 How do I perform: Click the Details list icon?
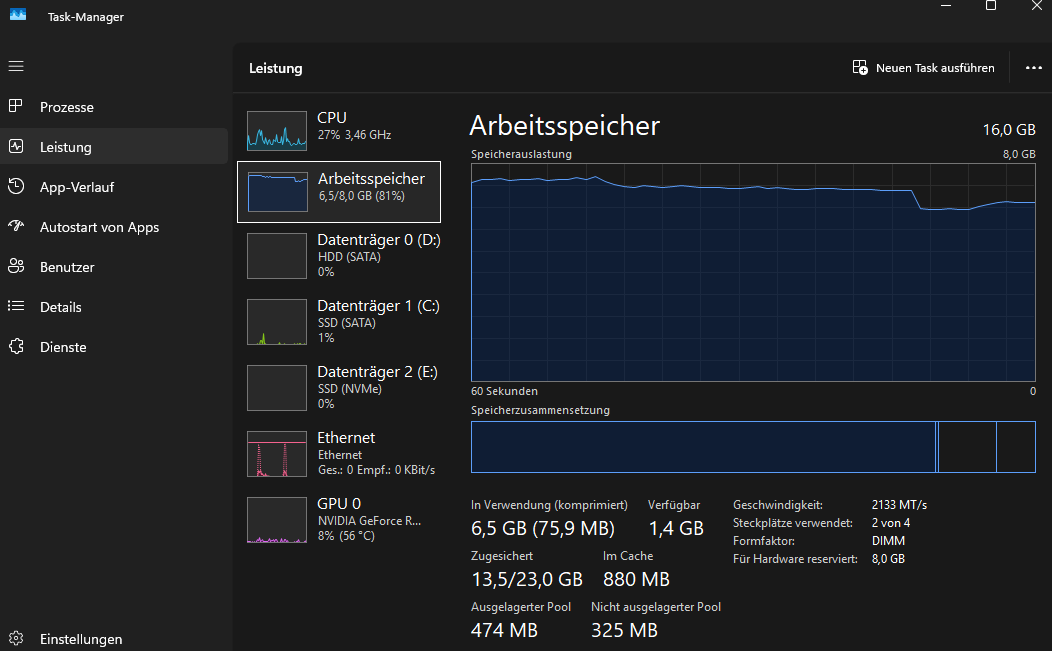[16, 306]
